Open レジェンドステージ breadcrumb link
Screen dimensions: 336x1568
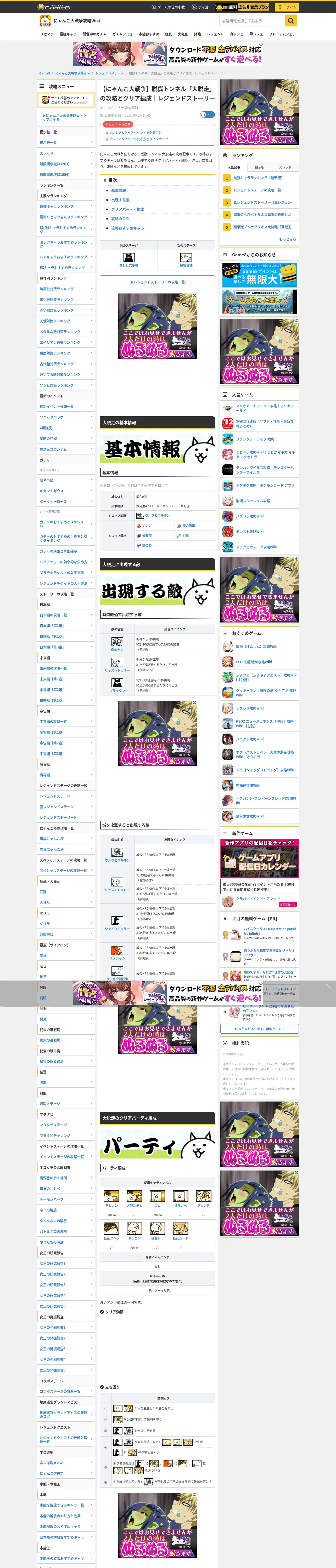(110, 73)
